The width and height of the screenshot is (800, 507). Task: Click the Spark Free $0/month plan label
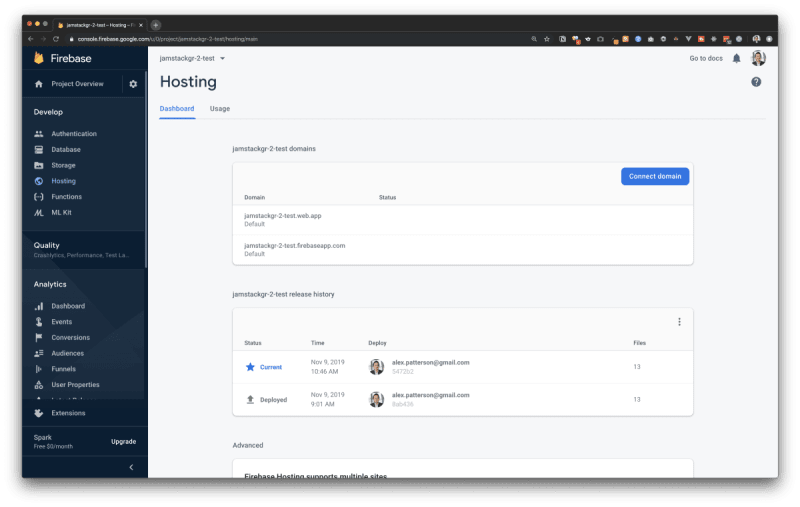53,442
